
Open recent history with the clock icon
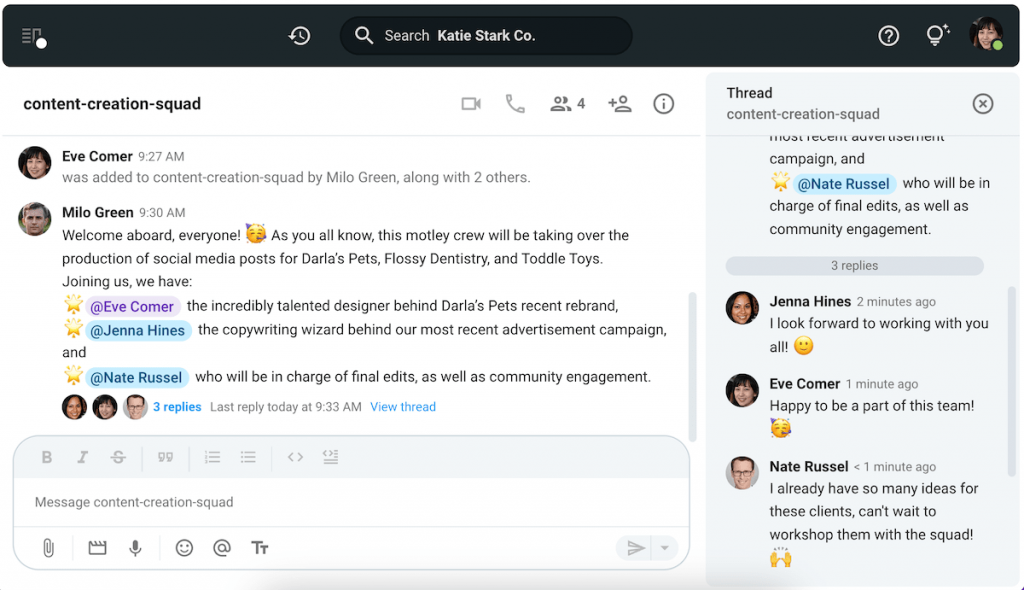[298, 35]
